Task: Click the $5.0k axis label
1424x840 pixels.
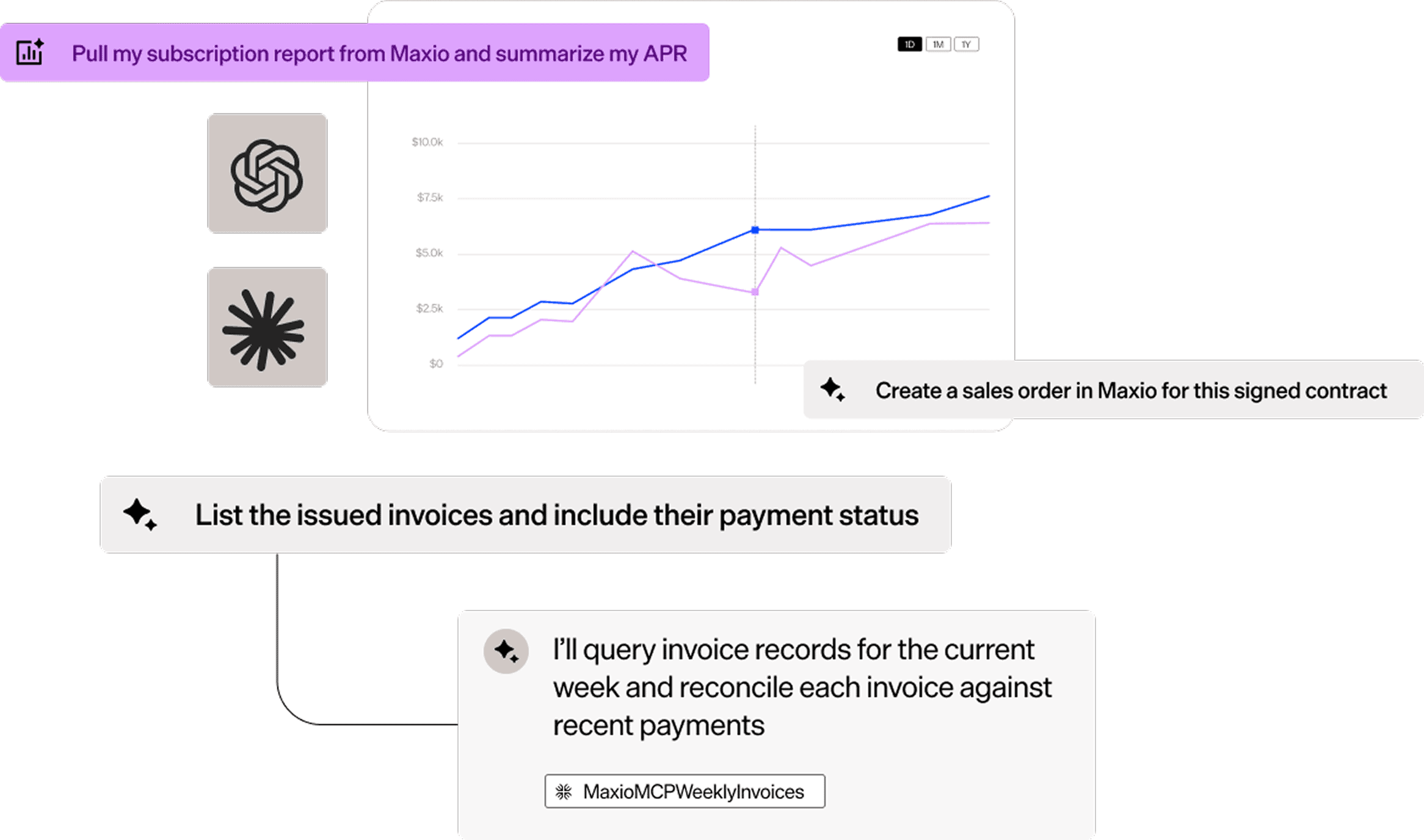Action: tap(429, 253)
